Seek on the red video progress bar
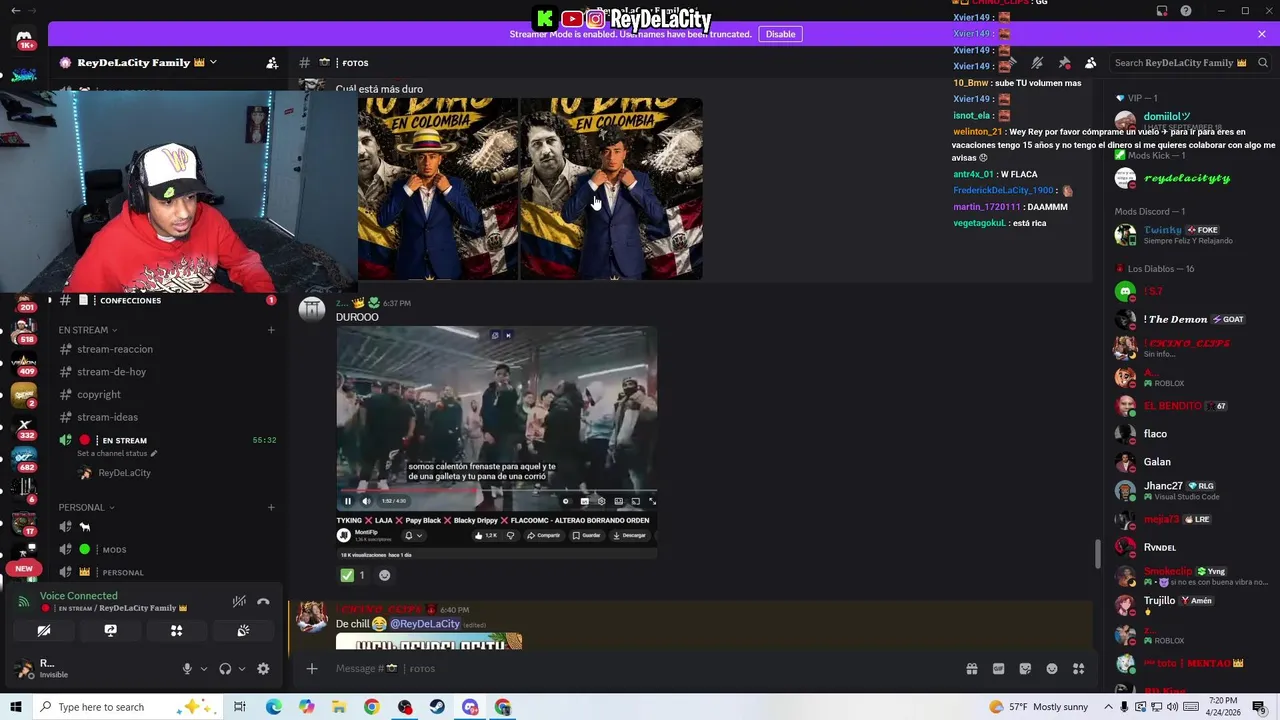This screenshot has height=720, width=1280. (497, 491)
